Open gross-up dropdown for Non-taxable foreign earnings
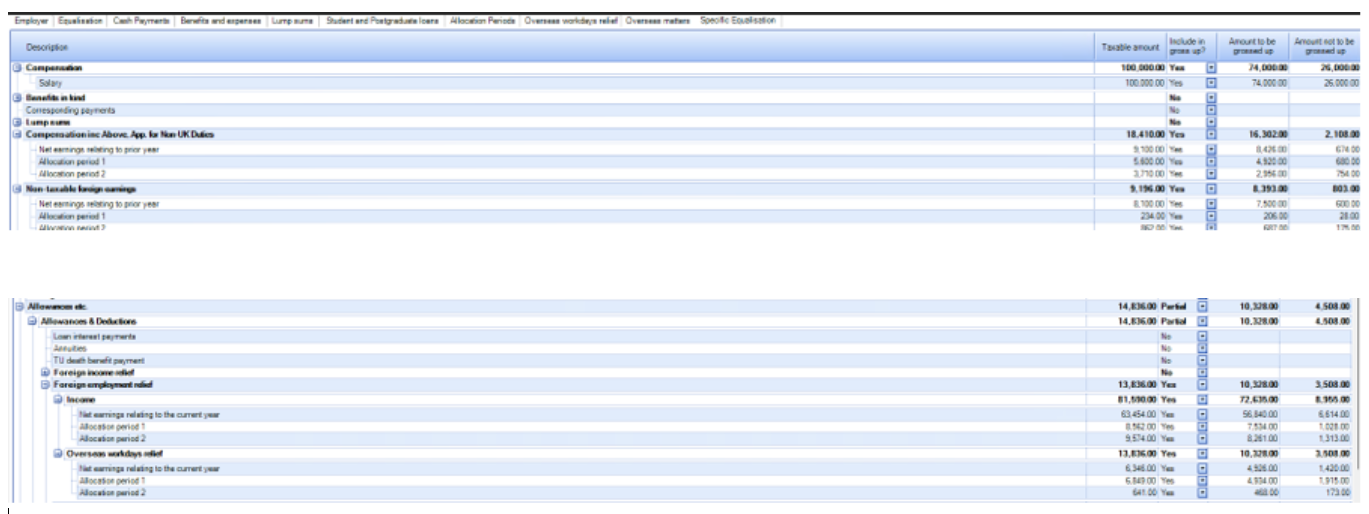The width and height of the screenshot is (1369, 514). pyautogui.click(x=1211, y=188)
